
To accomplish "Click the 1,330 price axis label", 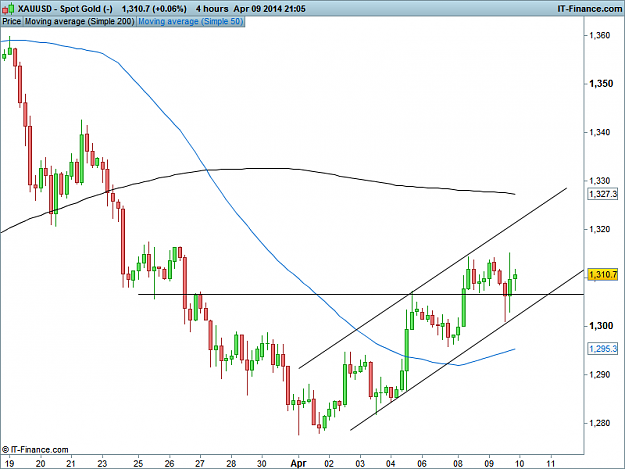I will pyautogui.click(x=600, y=181).
